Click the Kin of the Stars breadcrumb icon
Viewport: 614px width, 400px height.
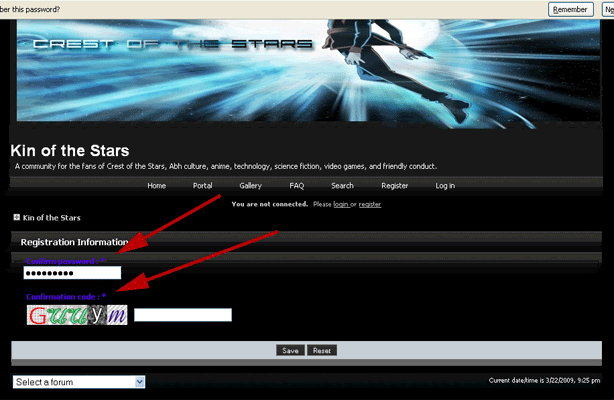click(x=16, y=217)
